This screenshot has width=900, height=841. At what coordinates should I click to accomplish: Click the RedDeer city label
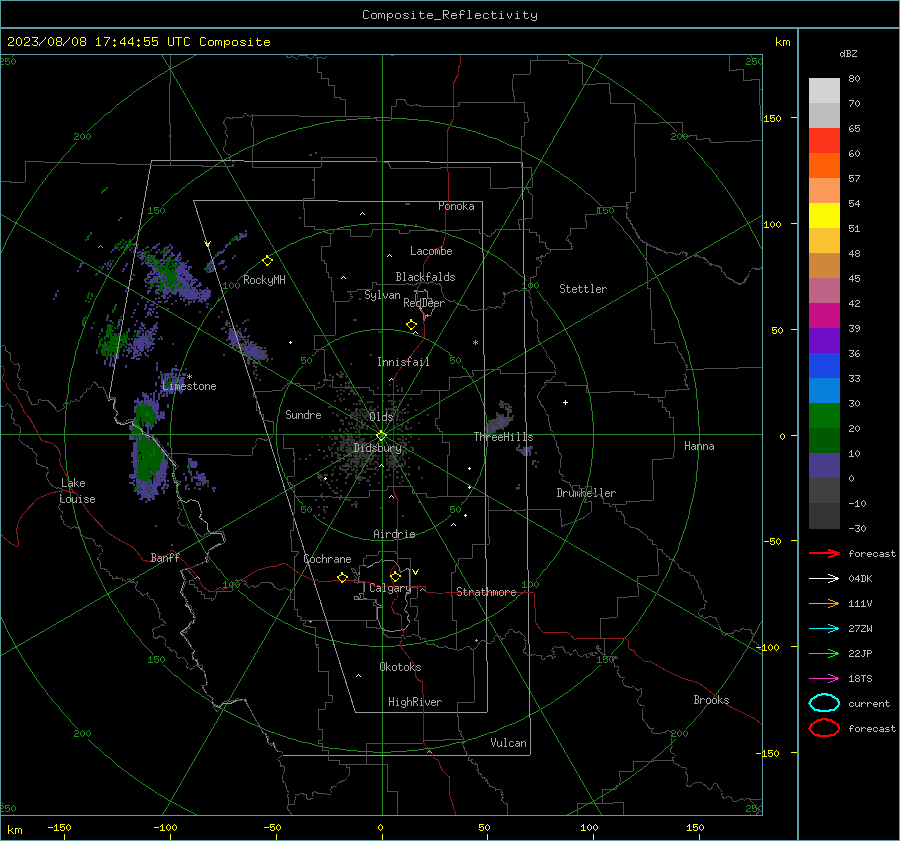424,303
